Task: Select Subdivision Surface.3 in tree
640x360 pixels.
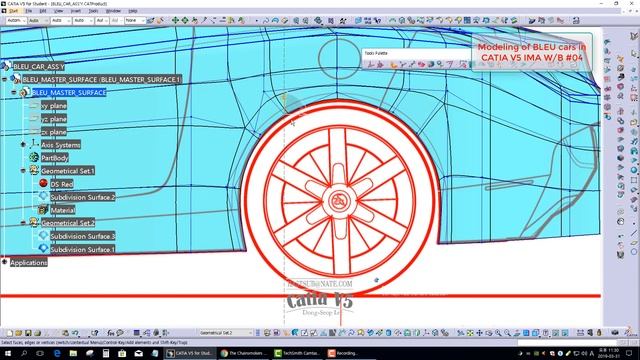Action: [82, 236]
